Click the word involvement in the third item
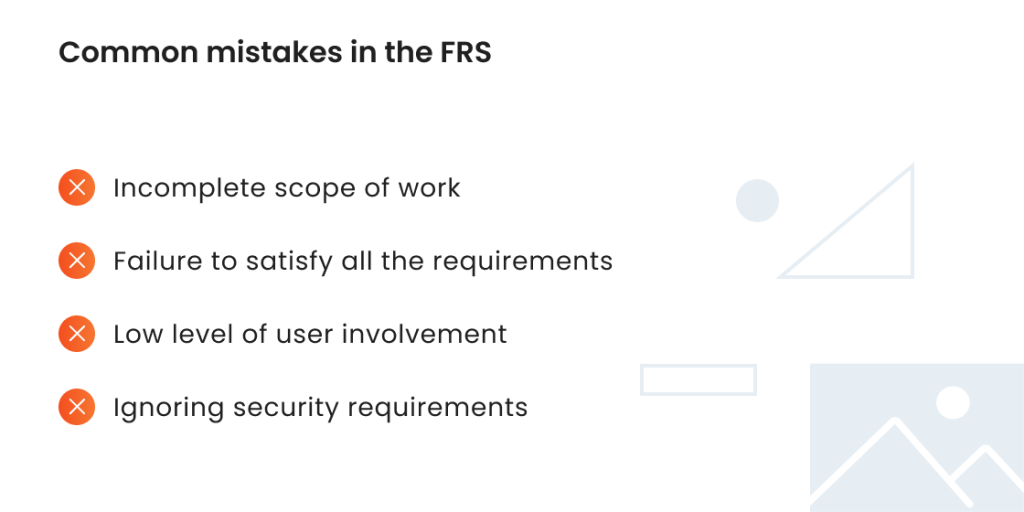This screenshot has height=512, width=1024. click(x=424, y=334)
